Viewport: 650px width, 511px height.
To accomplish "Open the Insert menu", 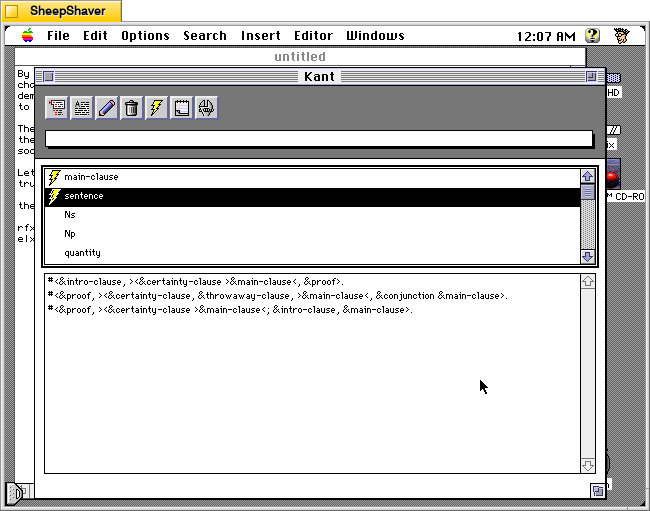I will pos(260,36).
